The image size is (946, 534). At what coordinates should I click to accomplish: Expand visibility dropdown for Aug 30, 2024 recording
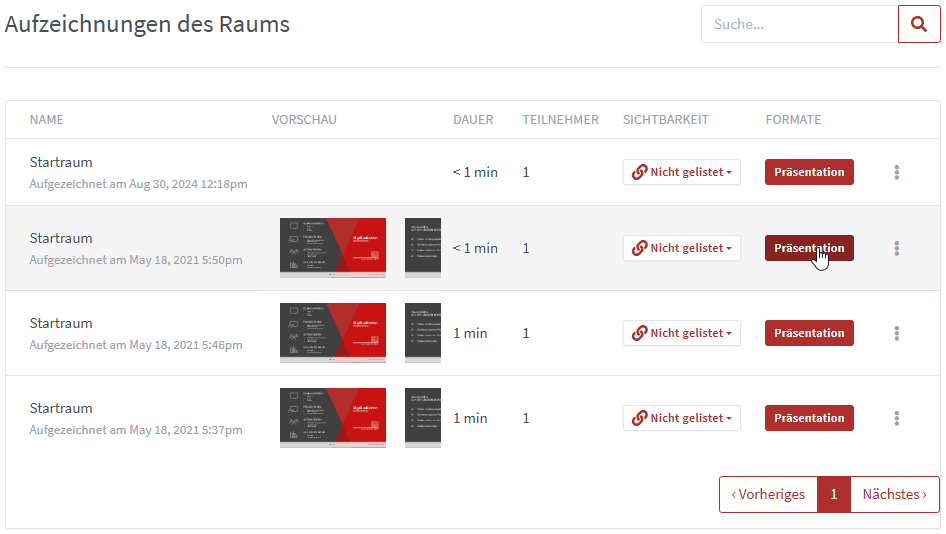tap(682, 173)
